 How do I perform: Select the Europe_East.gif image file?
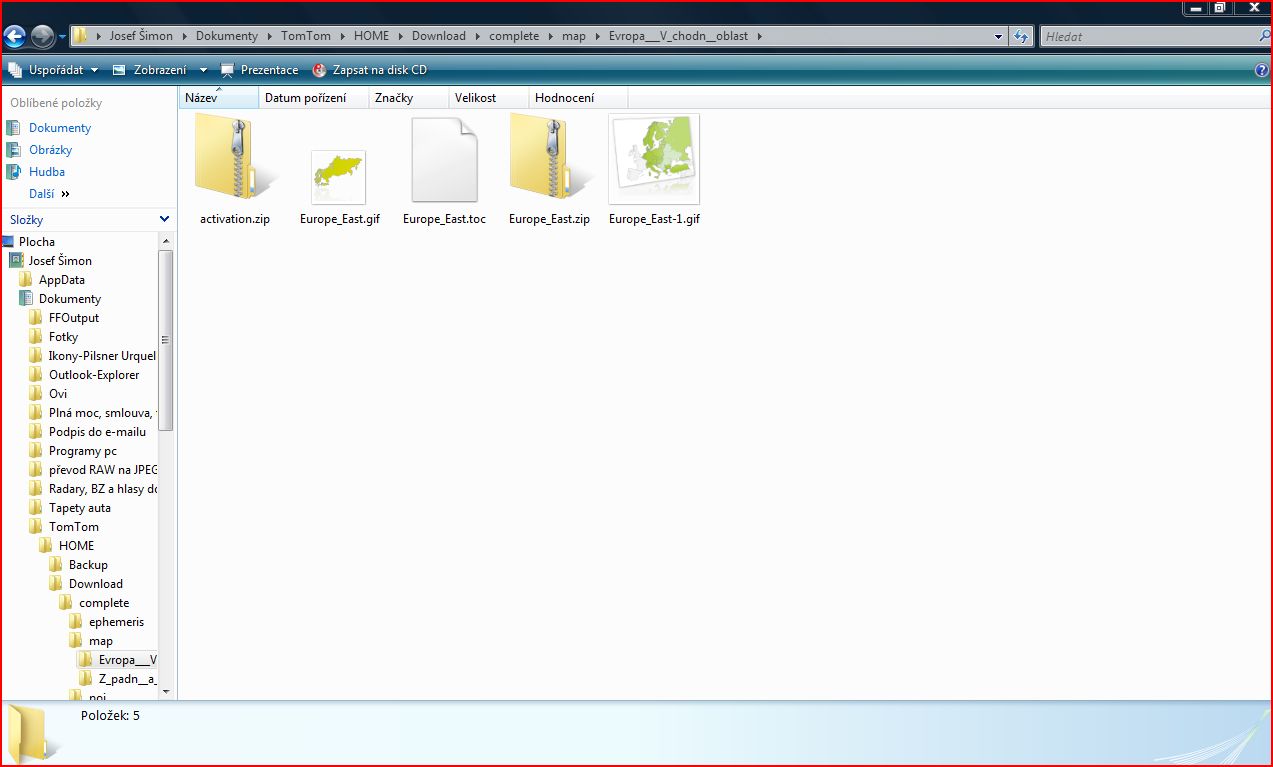pyautogui.click(x=338, y=177)
